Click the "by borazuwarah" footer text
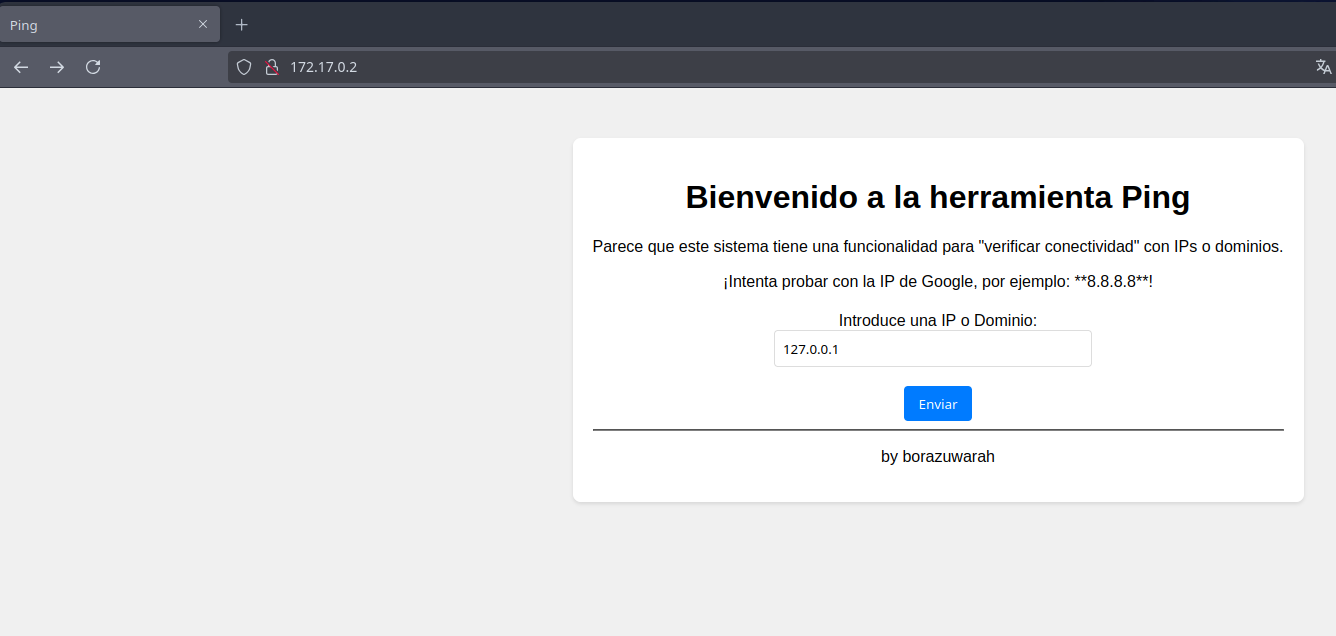The image size is (1336, 636). (937, 457)
